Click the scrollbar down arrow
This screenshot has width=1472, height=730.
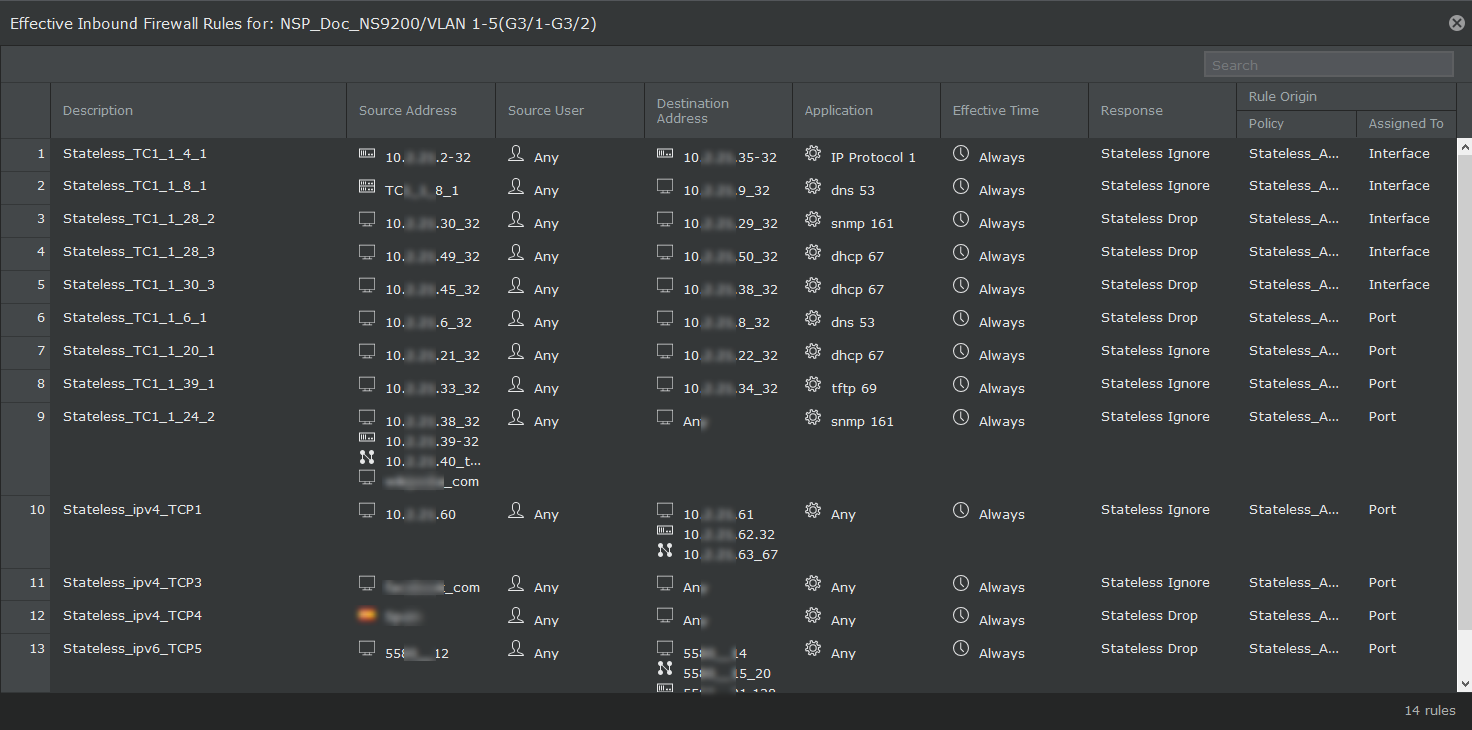pyautogui.click(x=1464, y=684)
